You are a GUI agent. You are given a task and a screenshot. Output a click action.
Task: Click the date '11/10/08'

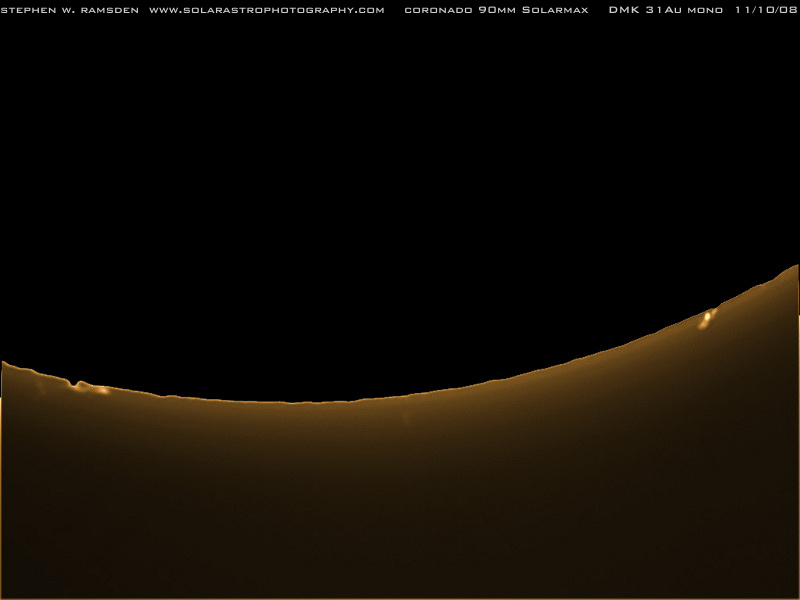pyautogui.click(x=766, y=10)
